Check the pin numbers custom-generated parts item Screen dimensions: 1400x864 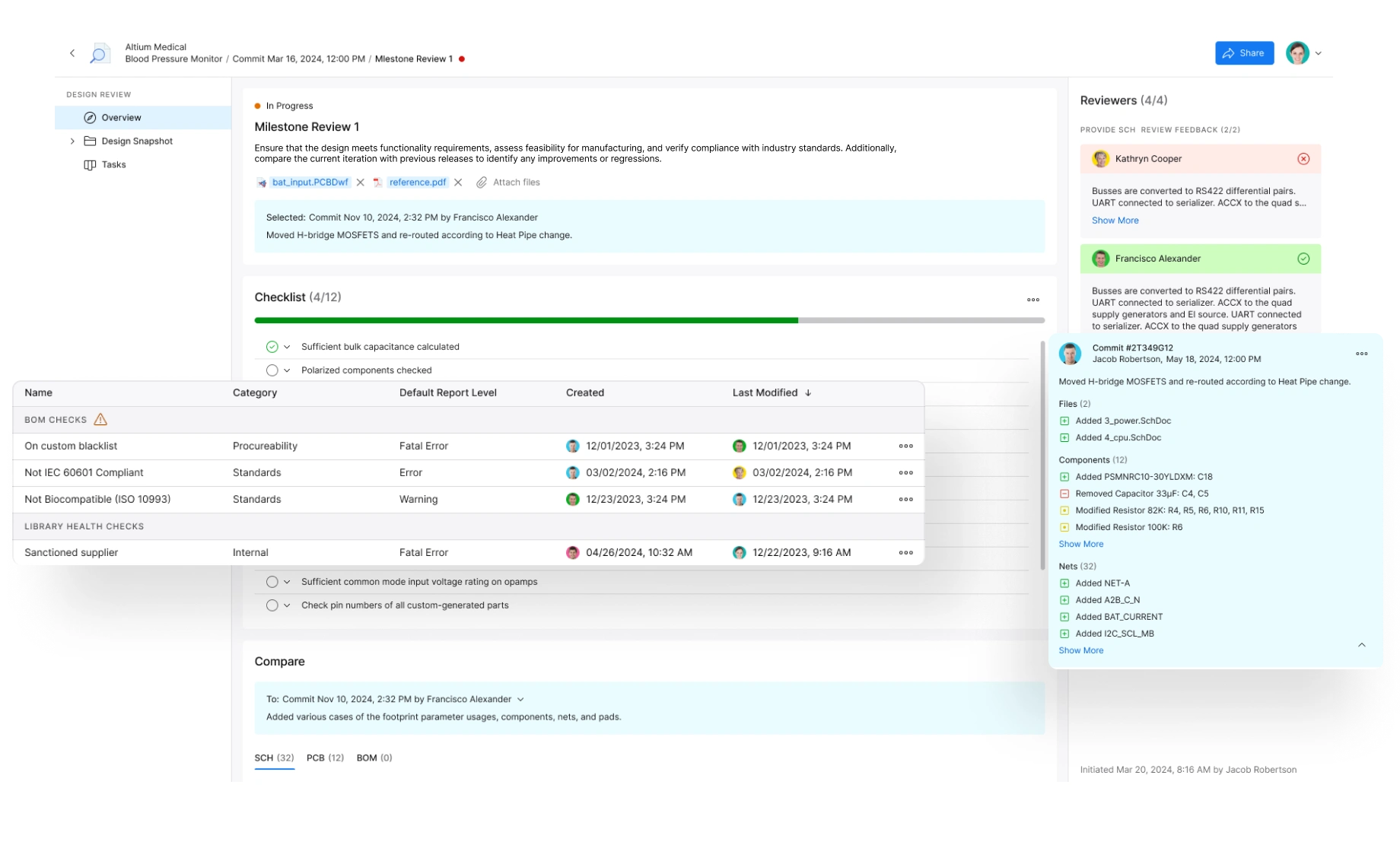pos(272,605)
